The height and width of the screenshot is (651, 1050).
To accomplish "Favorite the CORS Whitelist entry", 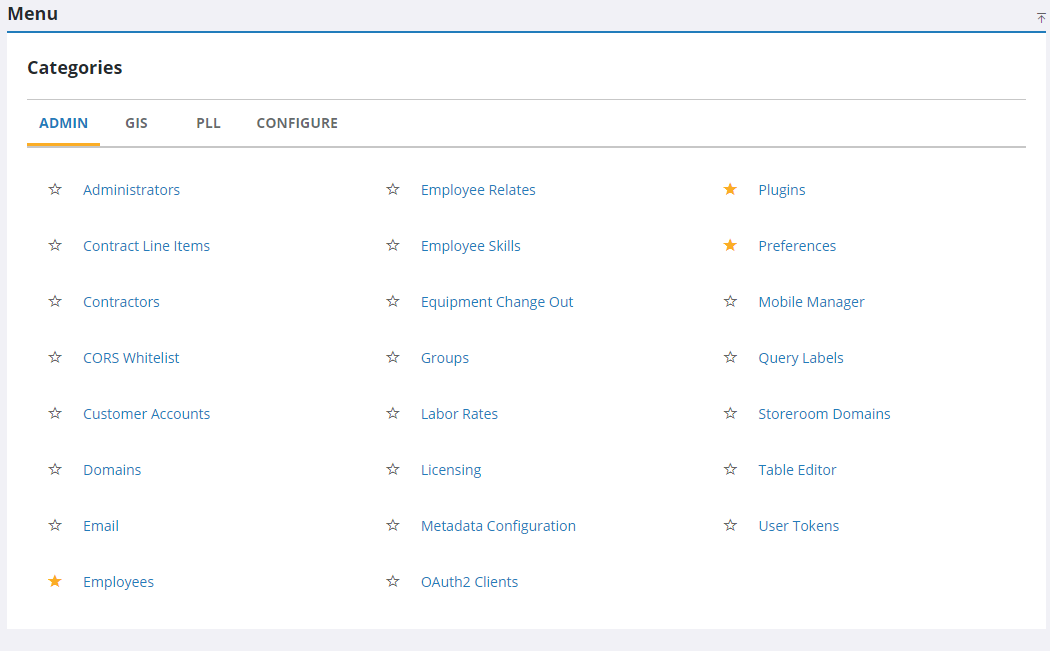I will coord(55,357).
